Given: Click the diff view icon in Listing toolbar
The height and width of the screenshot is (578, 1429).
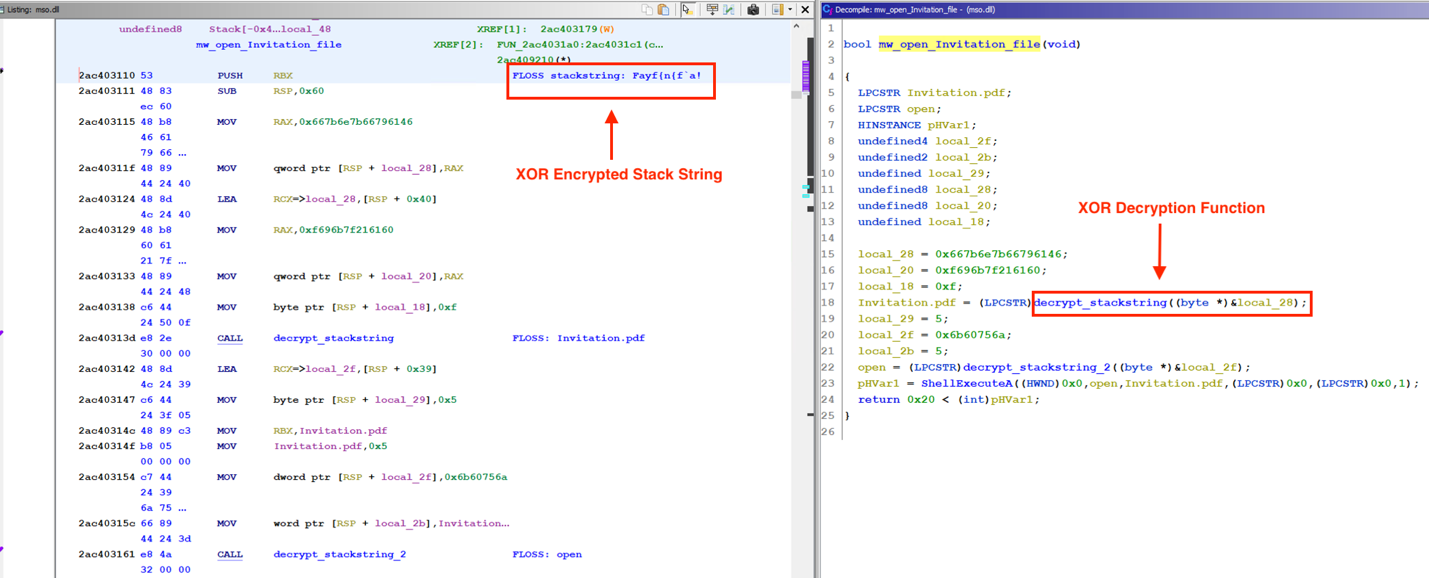Looking at the screenshot, I should 729,10.
